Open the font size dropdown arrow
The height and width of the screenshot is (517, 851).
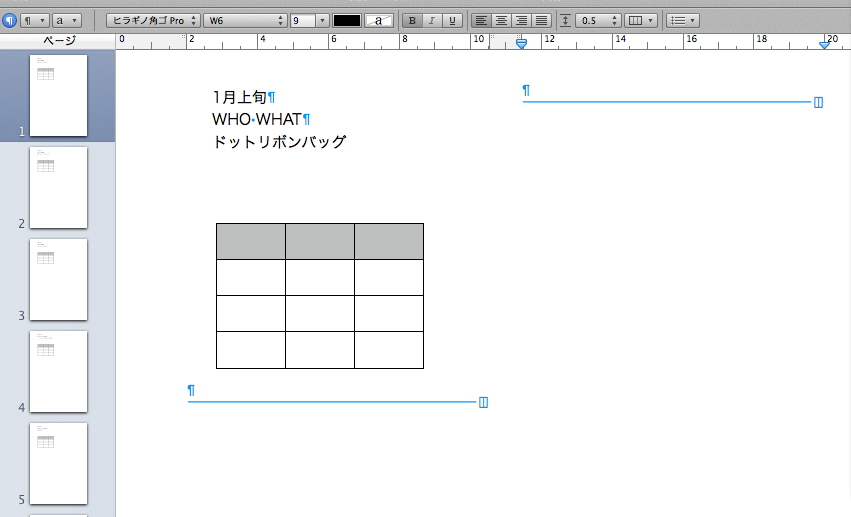322,21
